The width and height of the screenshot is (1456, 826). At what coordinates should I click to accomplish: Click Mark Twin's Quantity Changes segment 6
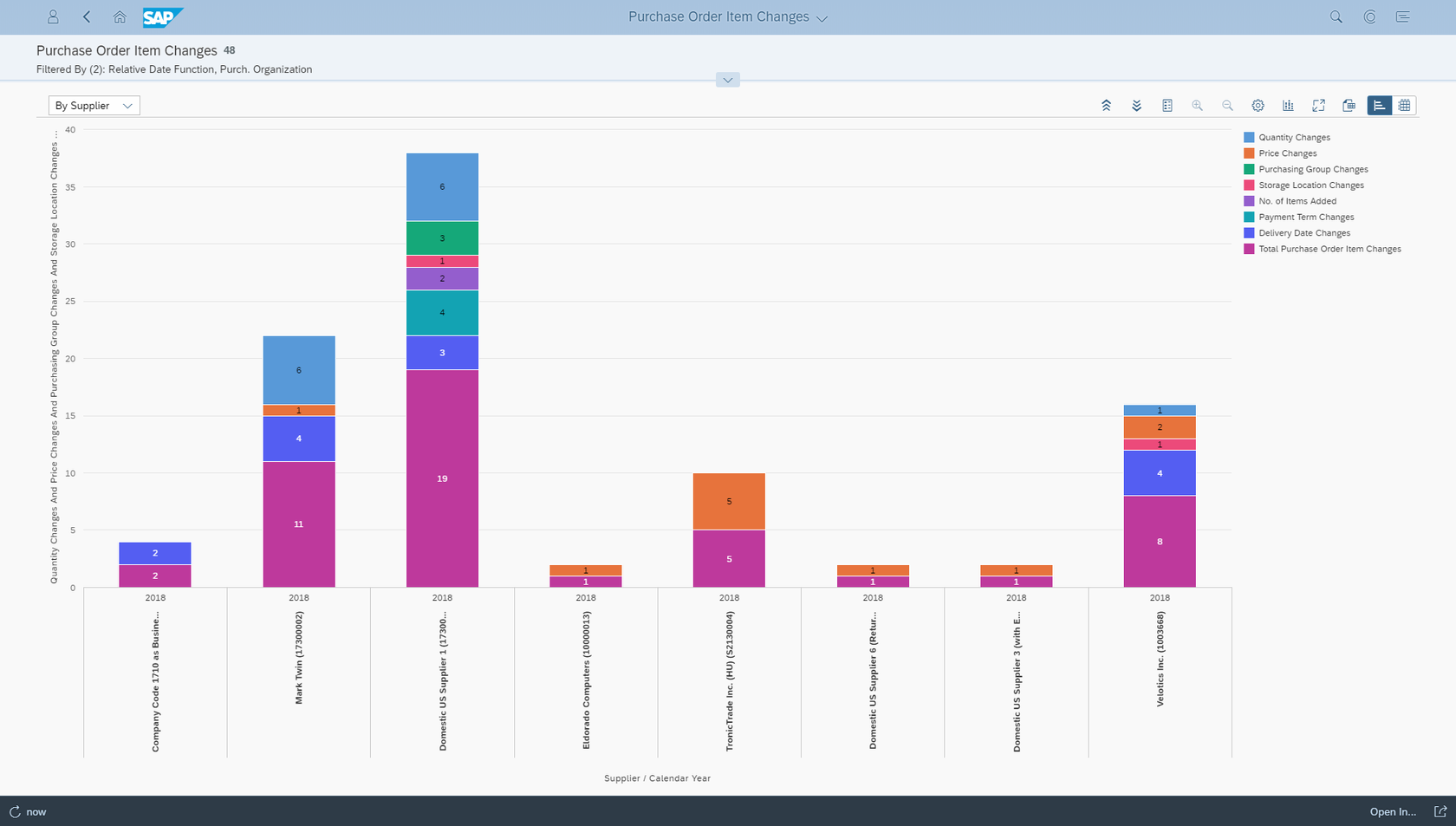(299, 370)
